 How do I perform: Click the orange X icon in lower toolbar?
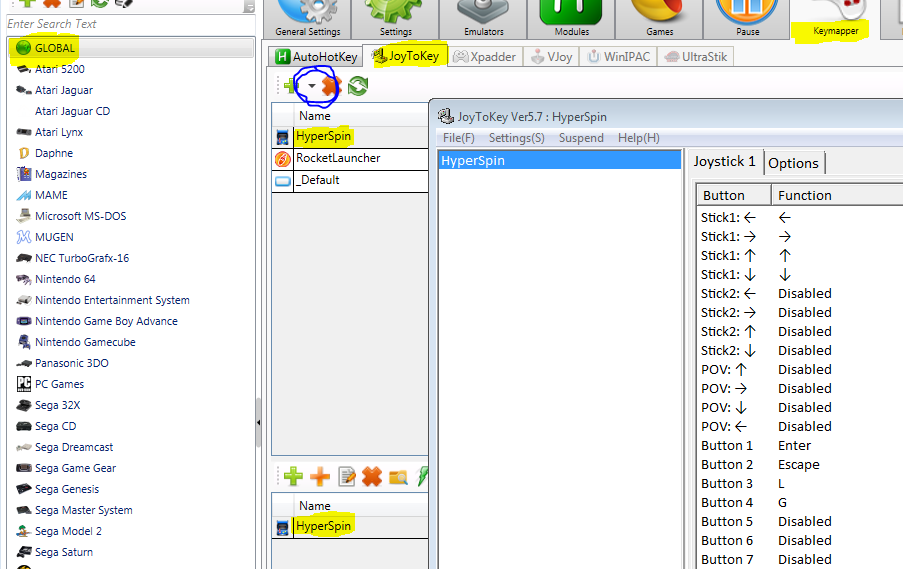372,477
